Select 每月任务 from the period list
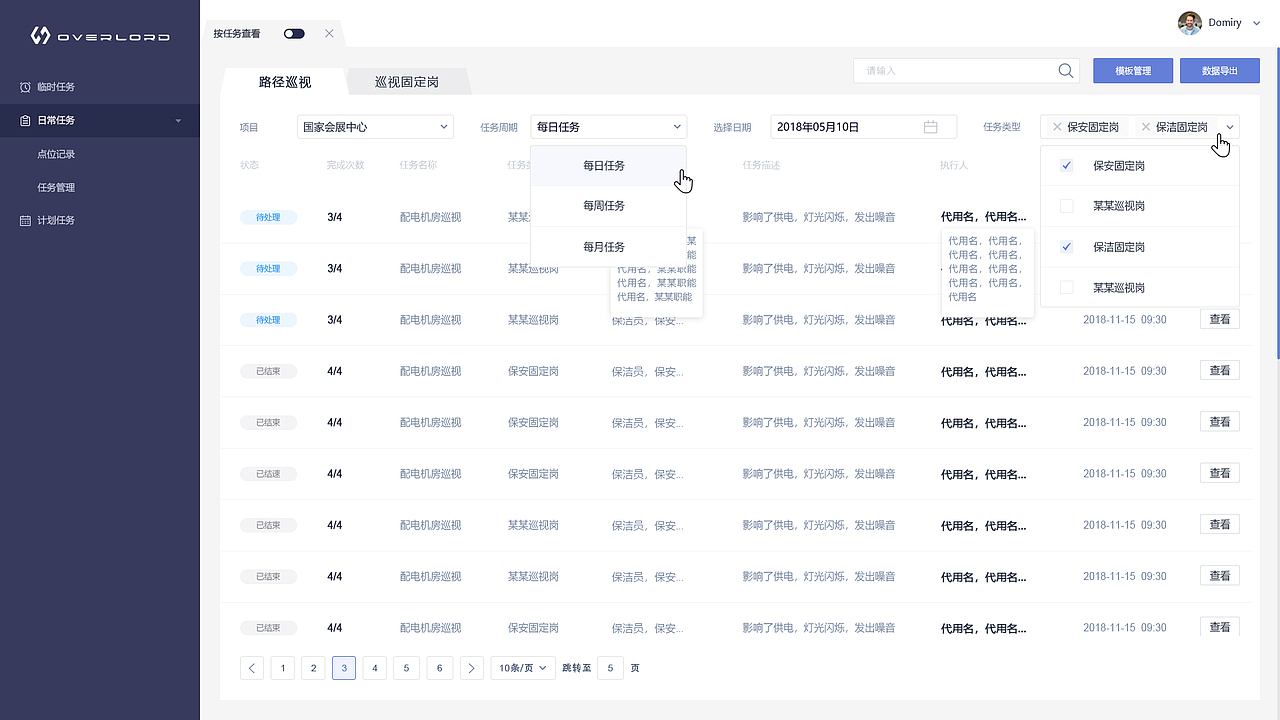This screenshot has width=1280, height=720. [608, 247]
